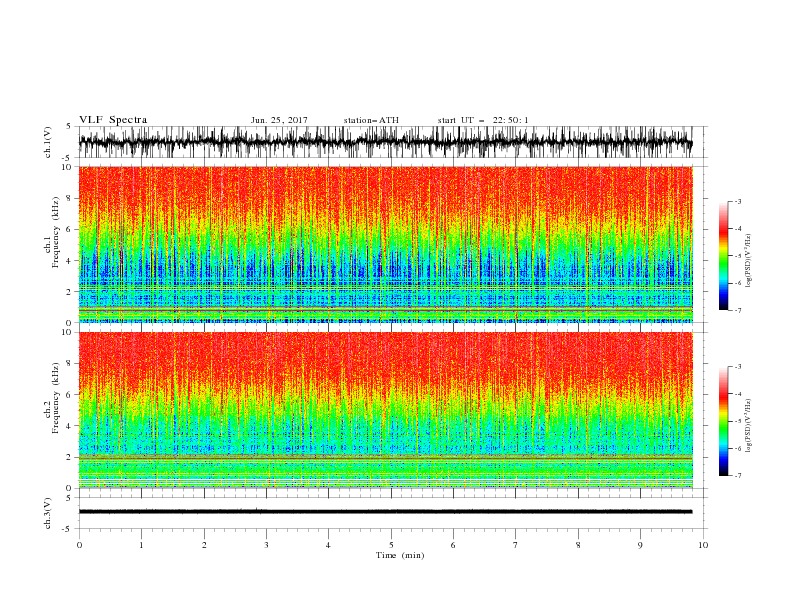Select the "start UT = 22:50:1" text
Image resolution: width=792 pixels, height=612 pixels.
483,120
